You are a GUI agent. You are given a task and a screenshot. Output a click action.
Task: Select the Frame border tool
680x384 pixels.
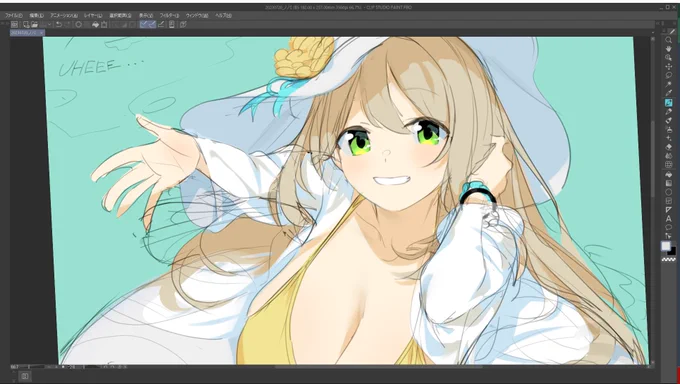point(668,201)
